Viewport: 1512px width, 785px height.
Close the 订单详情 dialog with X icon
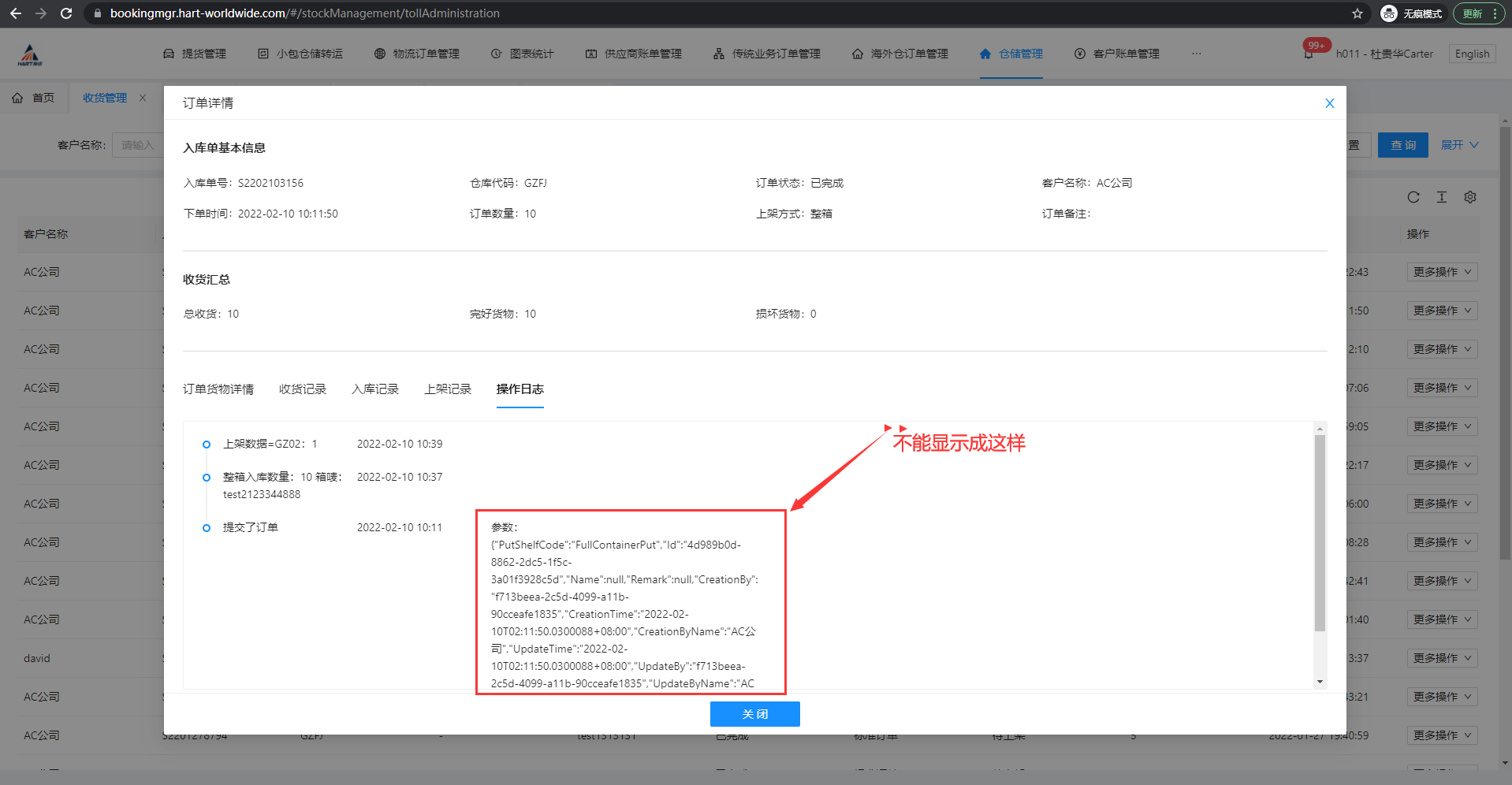1329,103
